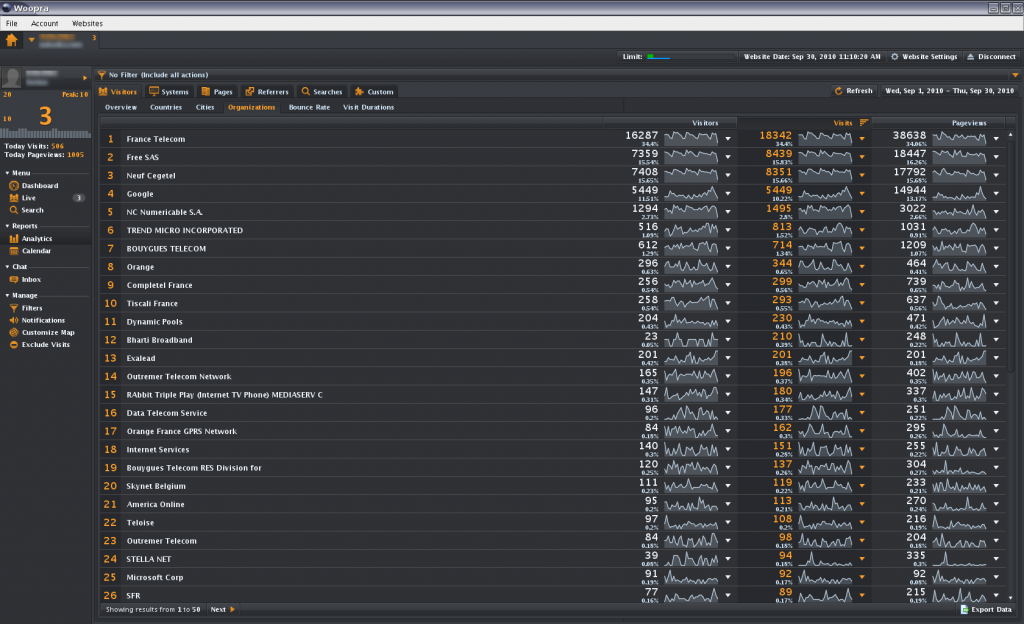Expand user profile arrow in sidebar
Image resolution: width=1024 pixels, height=624 pixels.
click(x=85, y=78)
